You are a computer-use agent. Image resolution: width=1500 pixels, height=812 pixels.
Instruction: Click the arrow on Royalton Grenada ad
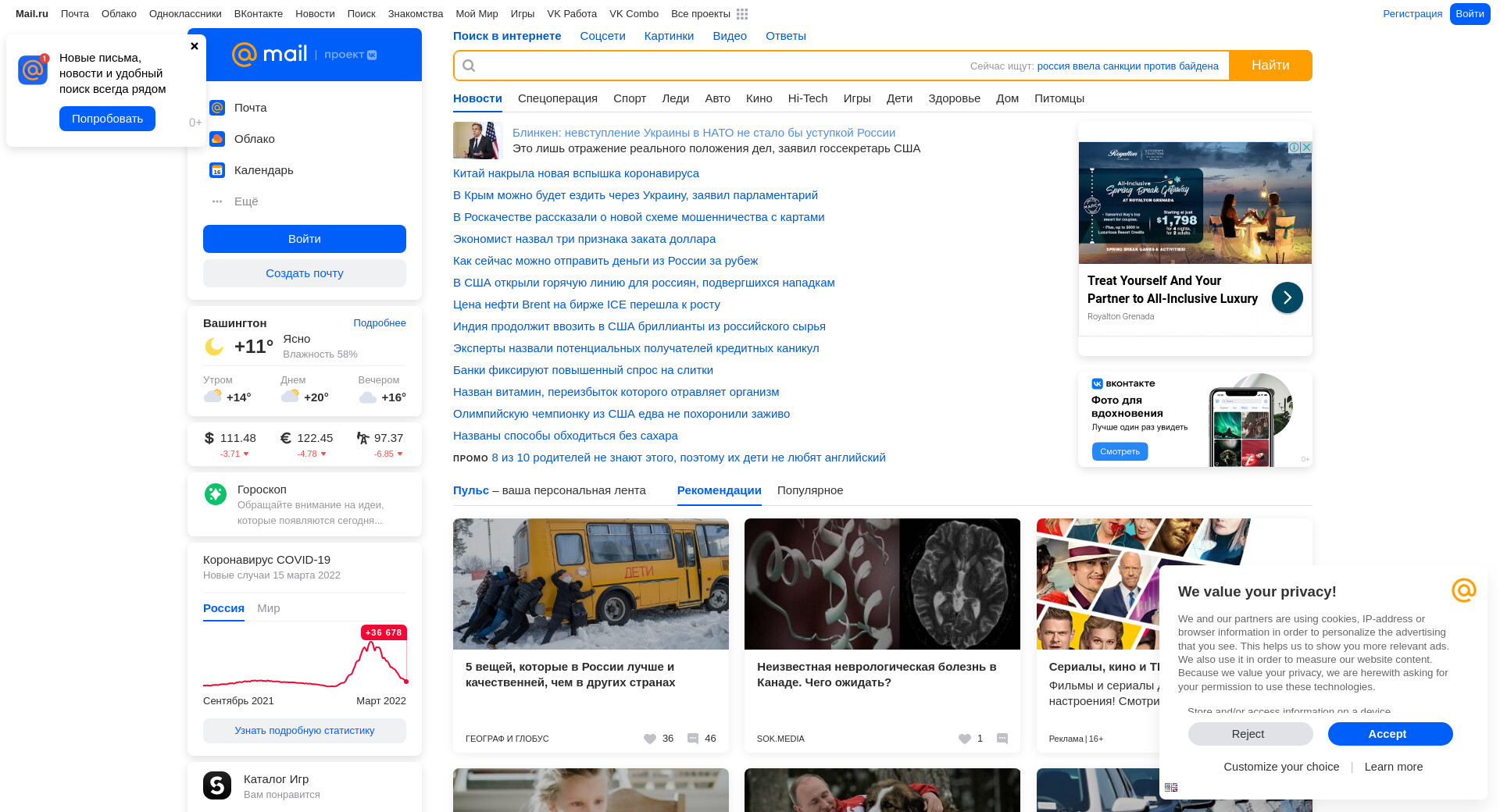point(1287,297)
